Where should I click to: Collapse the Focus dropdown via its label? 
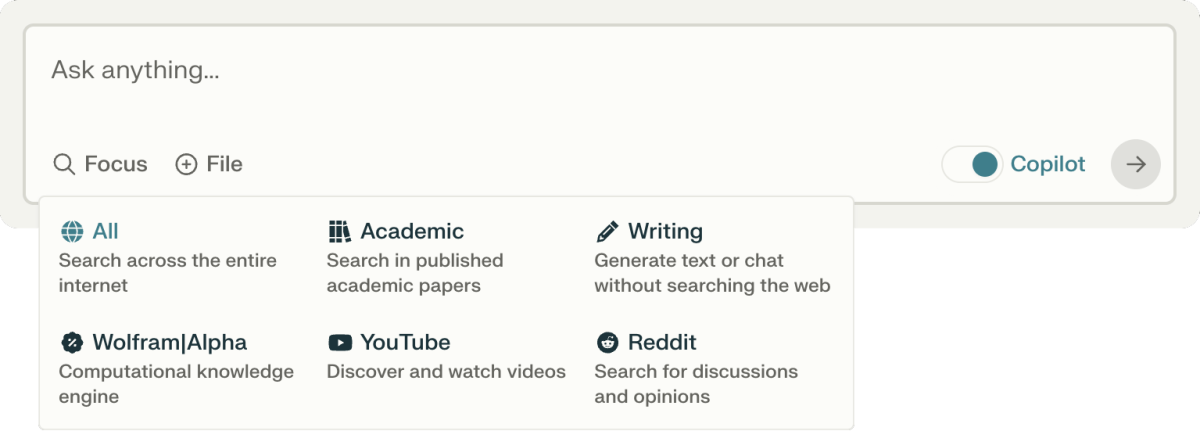pos(116,165)
